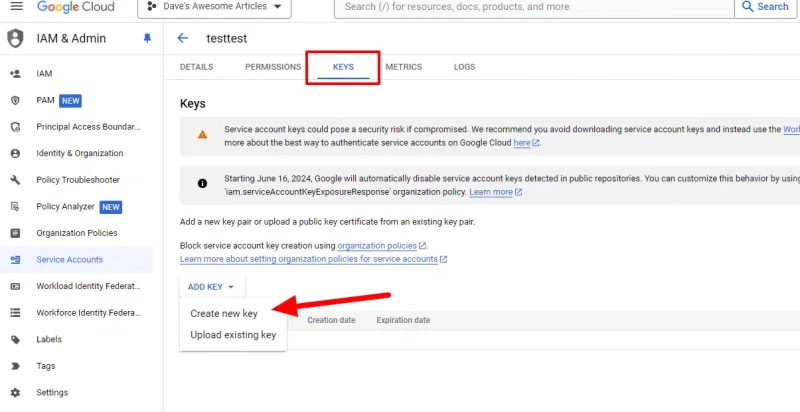Click the PAM shield icon
The height and width of the screenshot is (412, 800).
[x=15, y=100]
